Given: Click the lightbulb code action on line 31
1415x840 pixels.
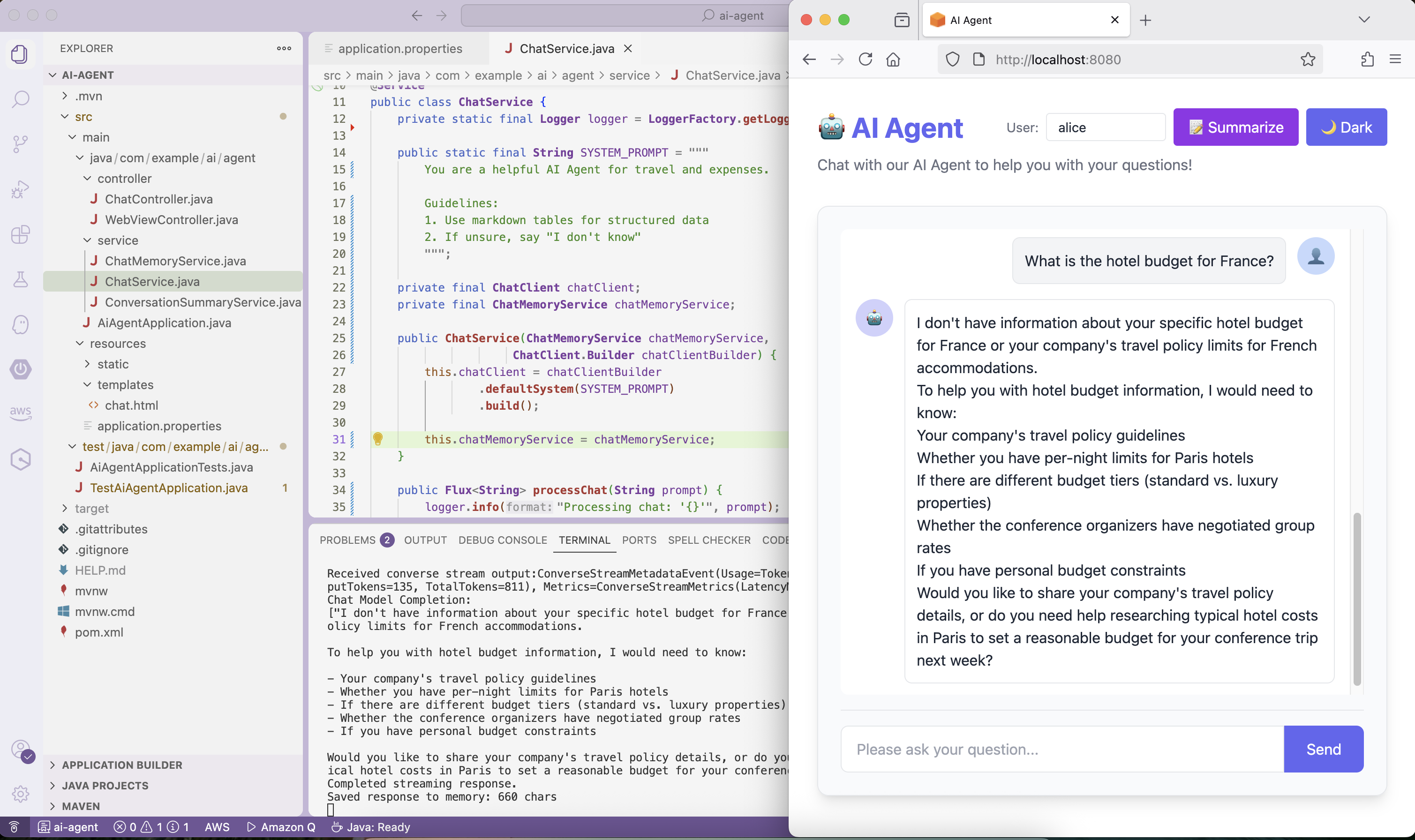Looking at the screenshot, I should point(378,439).
